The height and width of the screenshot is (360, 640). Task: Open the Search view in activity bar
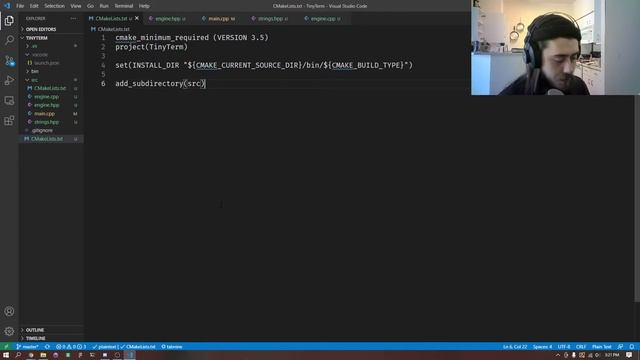coord(9,40)
